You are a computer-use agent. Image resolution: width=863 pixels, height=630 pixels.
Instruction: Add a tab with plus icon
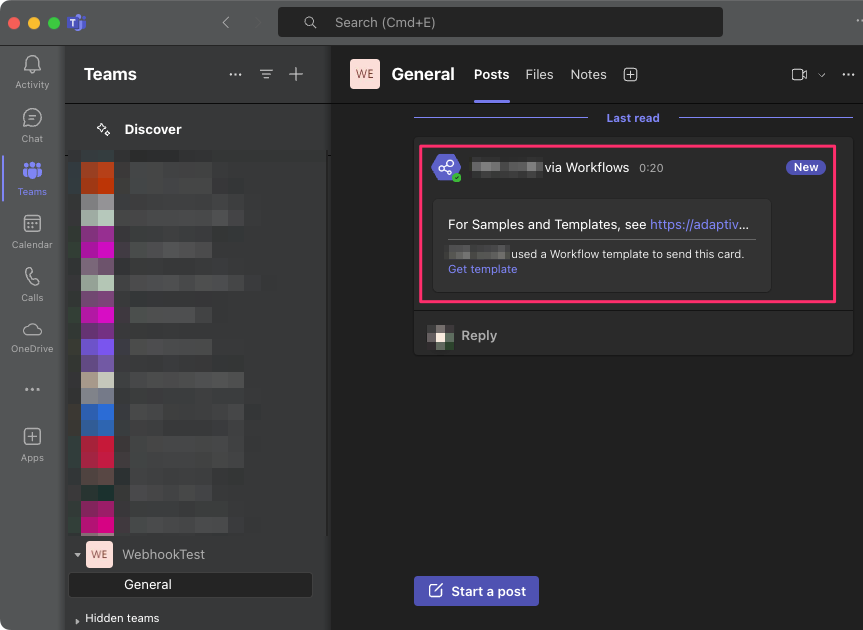(630, 74)
